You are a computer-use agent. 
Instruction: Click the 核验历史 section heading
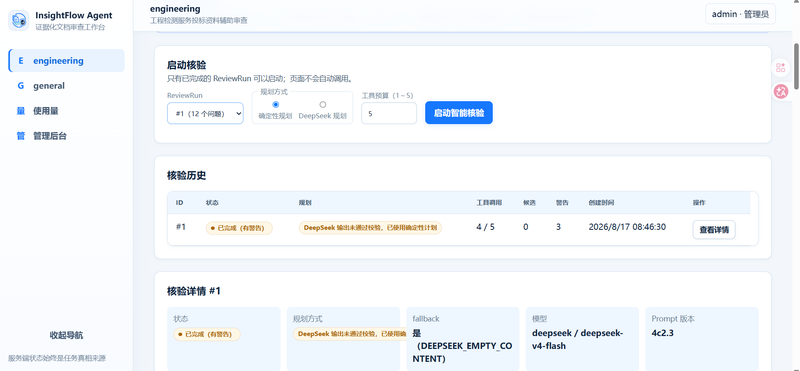(x=187, y=176)
